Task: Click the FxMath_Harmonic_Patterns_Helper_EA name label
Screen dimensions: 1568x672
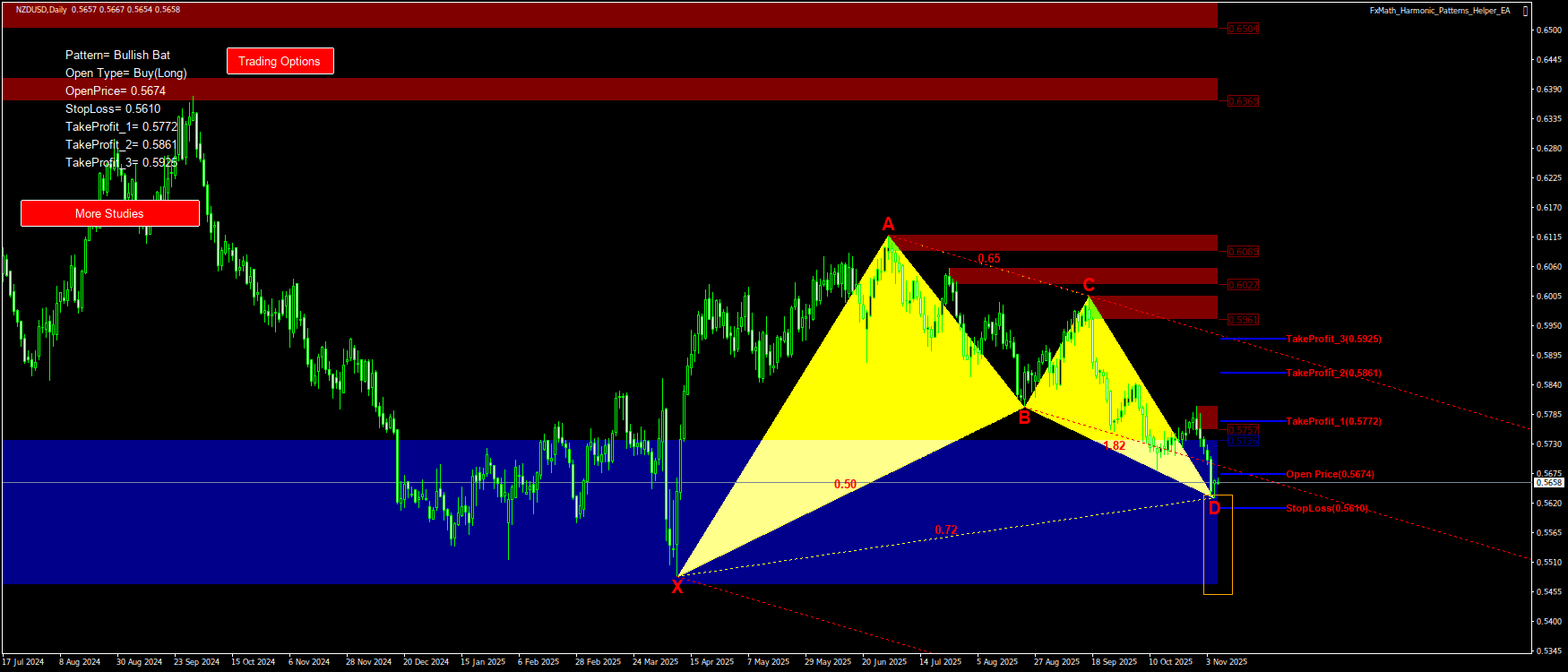Action: (x=1439, y=11)
